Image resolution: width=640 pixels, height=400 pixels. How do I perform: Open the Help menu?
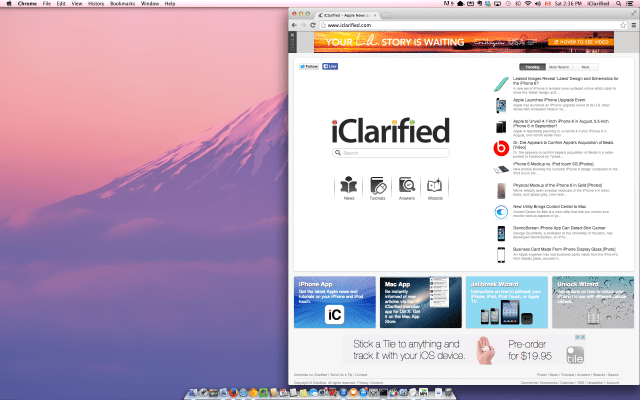(x=170, y=3)
